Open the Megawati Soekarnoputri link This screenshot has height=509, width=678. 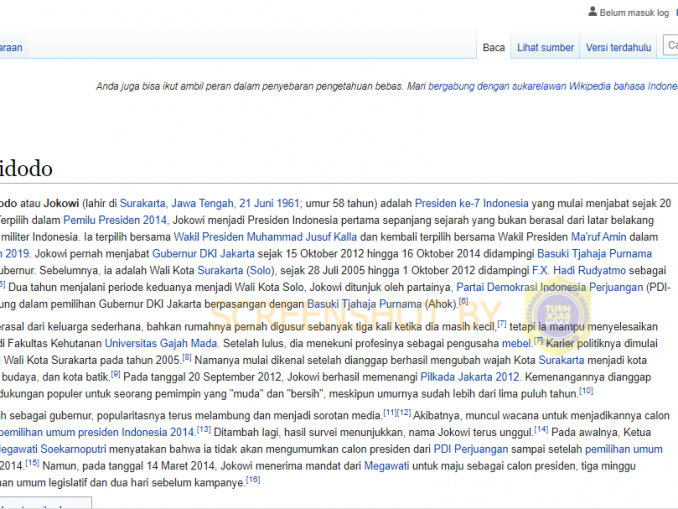(53, 449)
